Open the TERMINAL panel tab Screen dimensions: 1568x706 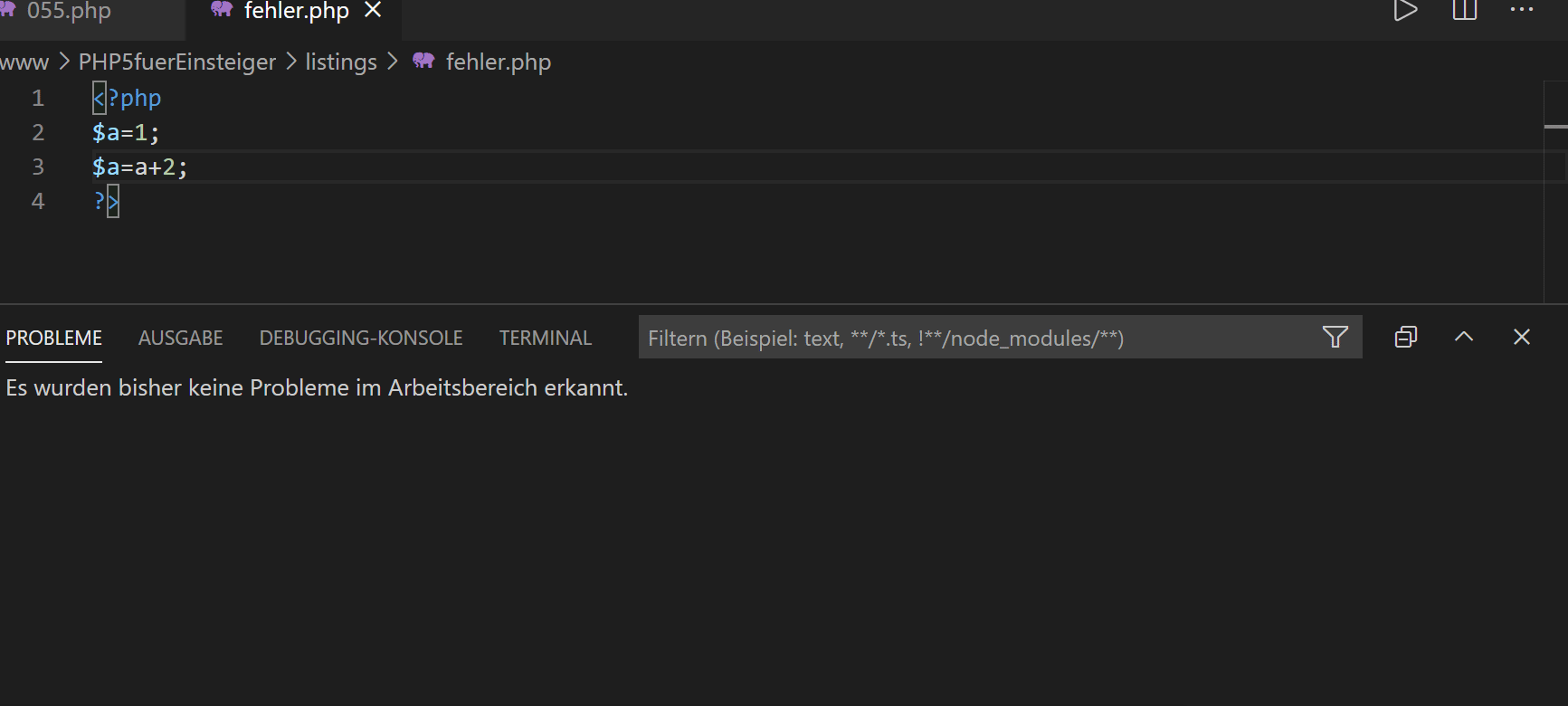pyautogui.click(x=546, y=338)
